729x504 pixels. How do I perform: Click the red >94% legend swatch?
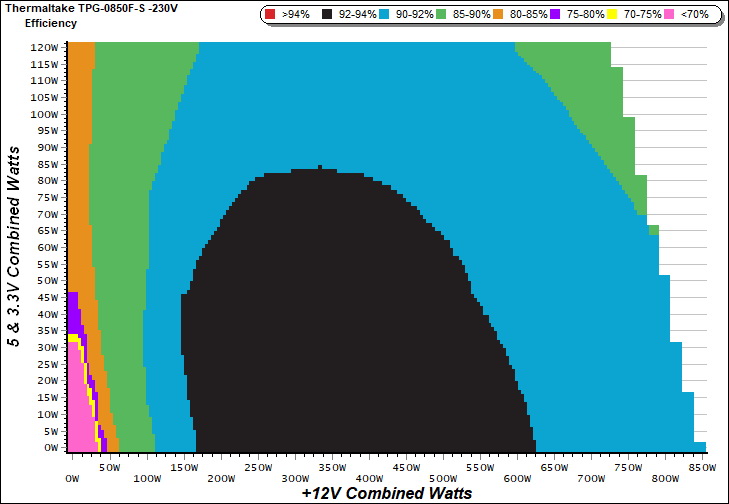271,15
